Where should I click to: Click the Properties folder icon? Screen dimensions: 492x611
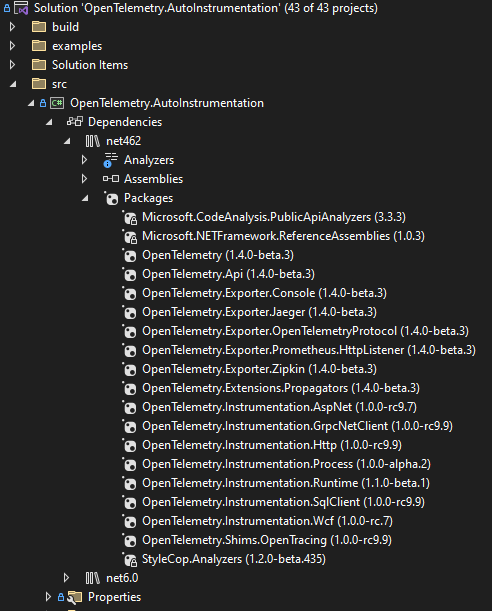tap(75, 597)
